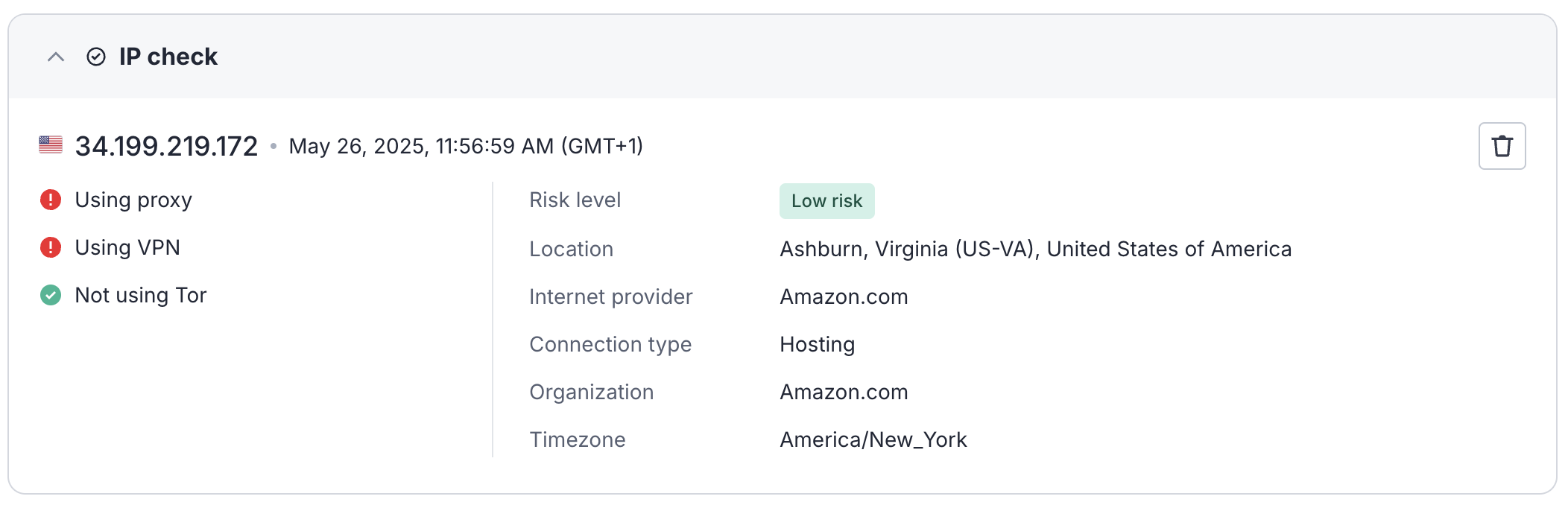Click red warning icon next to Using proxy
Screen dimensions: 1568x505
pos(51,200)
